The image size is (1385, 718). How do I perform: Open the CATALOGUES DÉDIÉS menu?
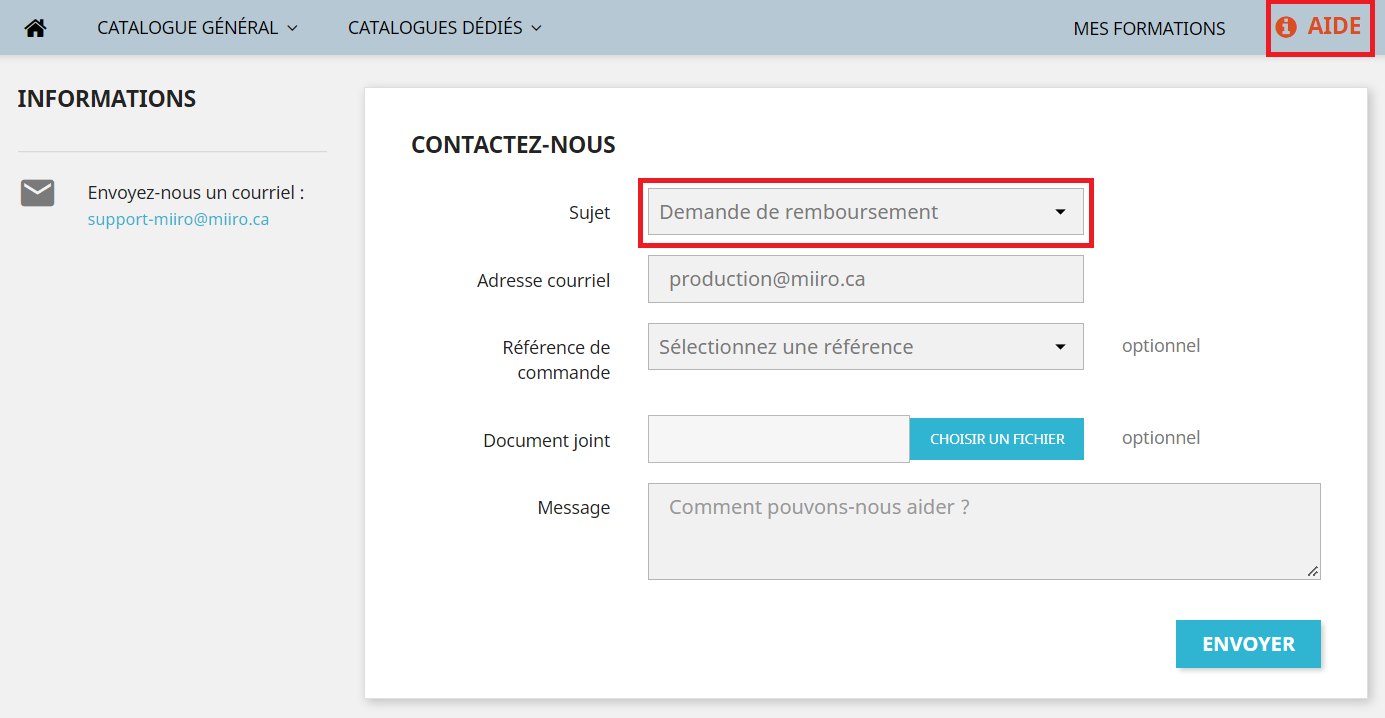(445, 28)
